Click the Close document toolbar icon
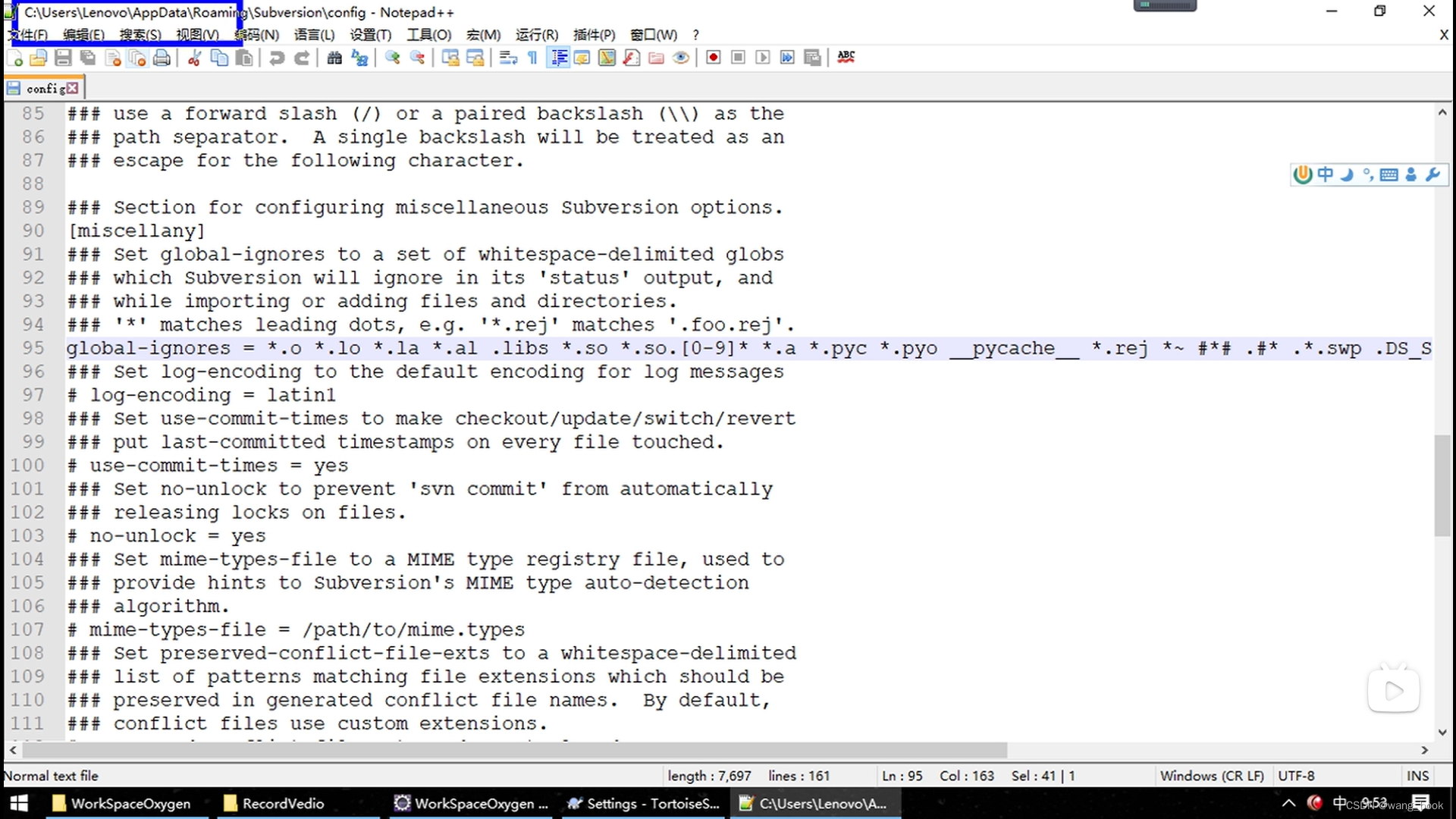Viewport: 1456px width, 819px height. [x=113, y=58]
